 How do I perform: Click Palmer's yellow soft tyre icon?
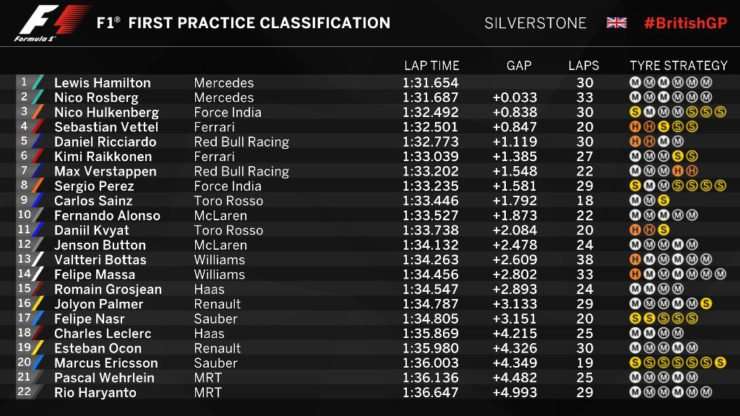click(706, 304)
